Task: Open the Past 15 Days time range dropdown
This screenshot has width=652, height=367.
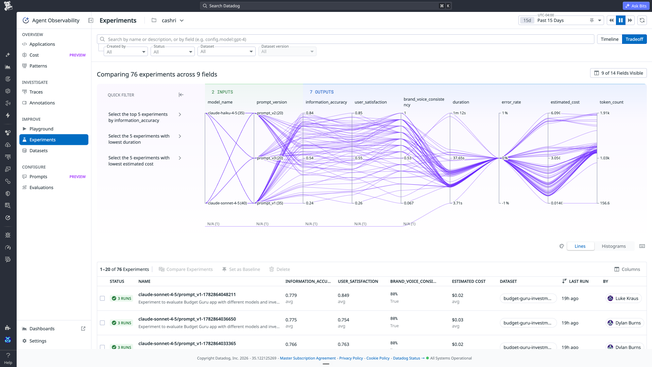Action: tap(561, 20)
